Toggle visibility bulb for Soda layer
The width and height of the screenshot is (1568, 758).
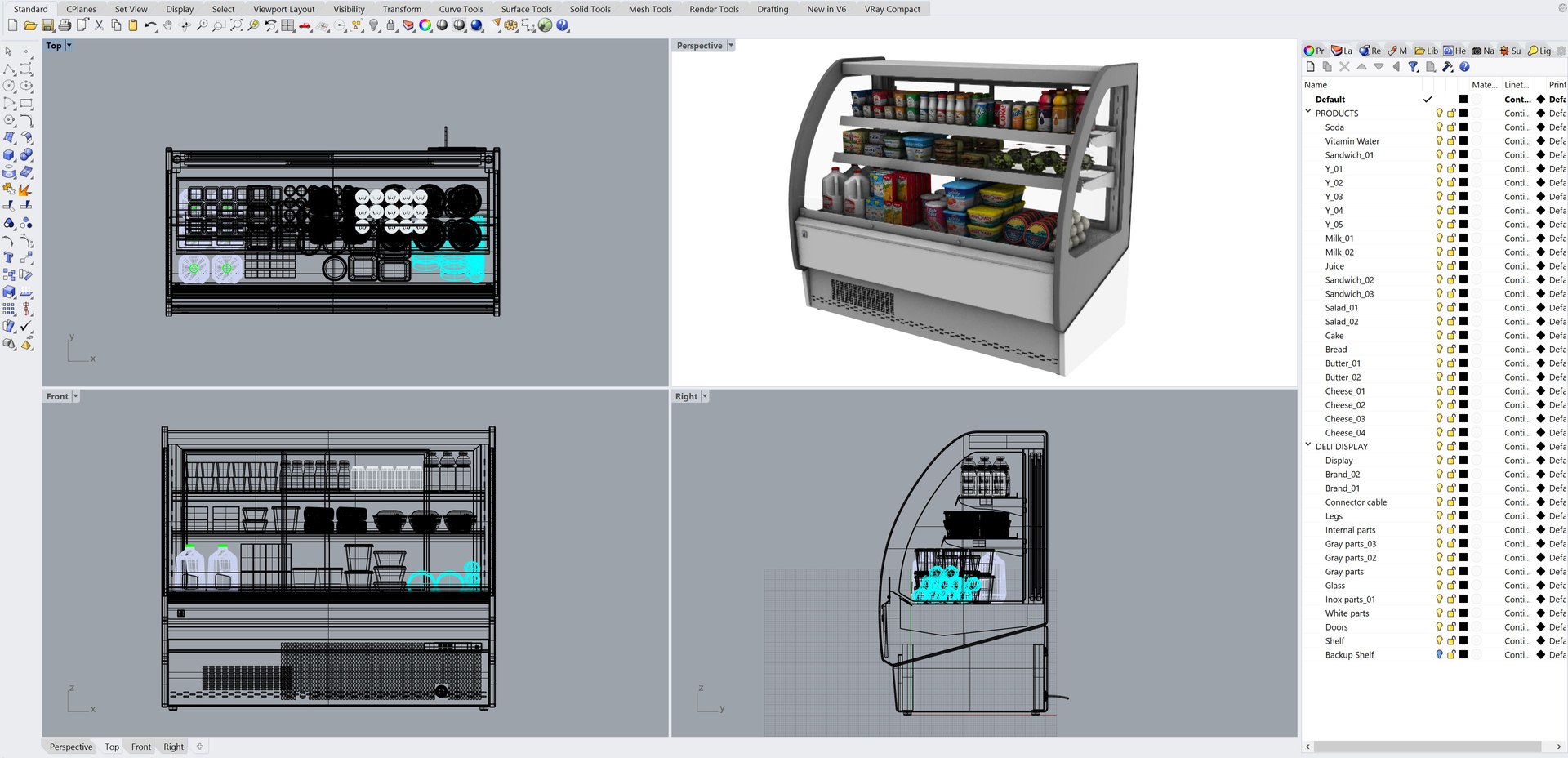pos(1439,127)
